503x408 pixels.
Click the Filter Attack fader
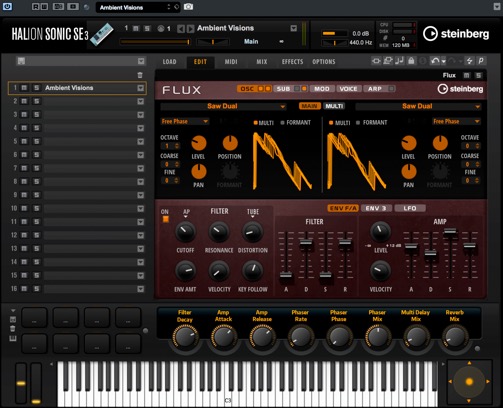pyautogui.click(x=286, y=275)
